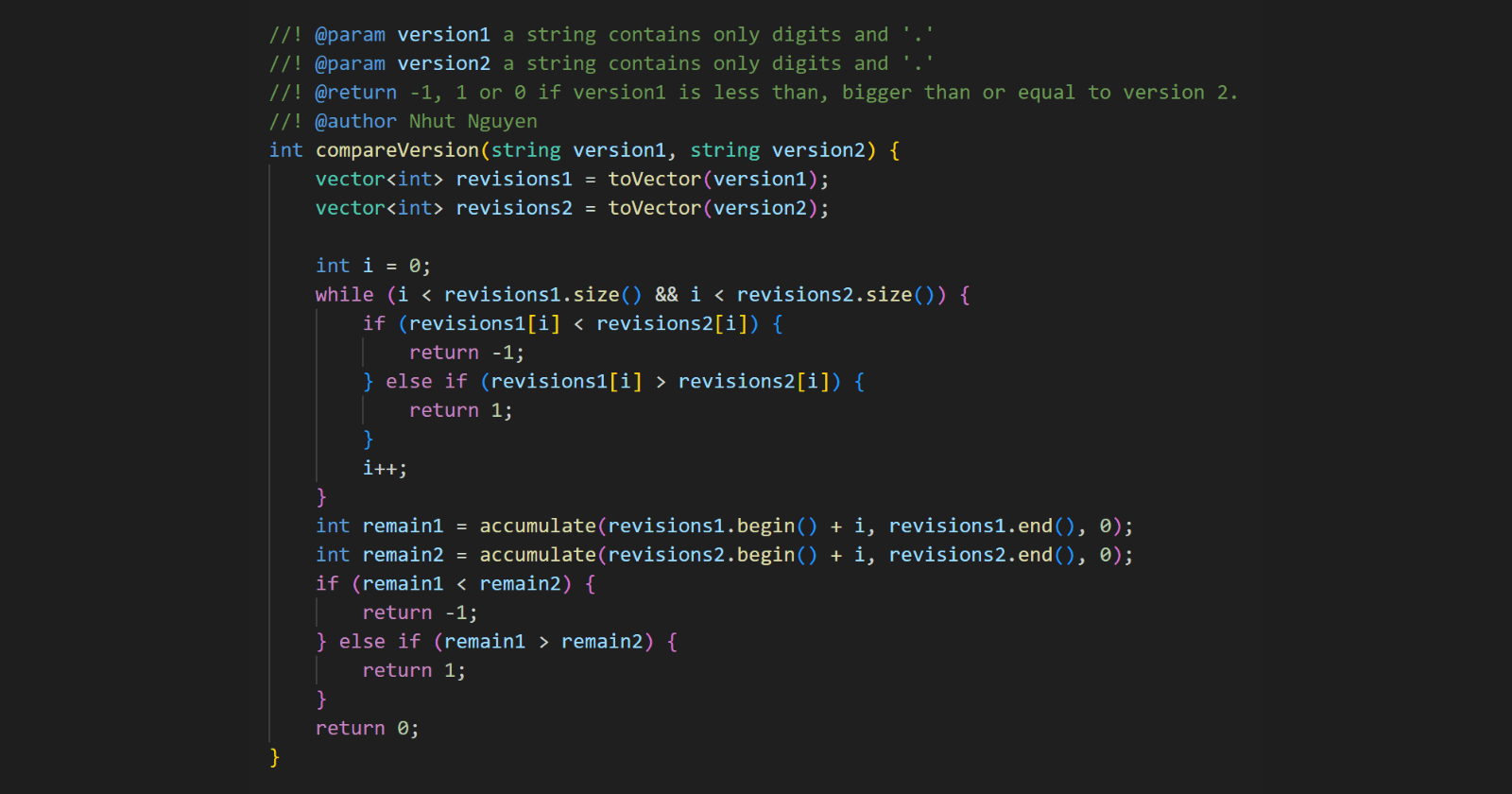Click the @author tag in the comment
Screen dimensions: 1512x794
click(x=355, y=121)
